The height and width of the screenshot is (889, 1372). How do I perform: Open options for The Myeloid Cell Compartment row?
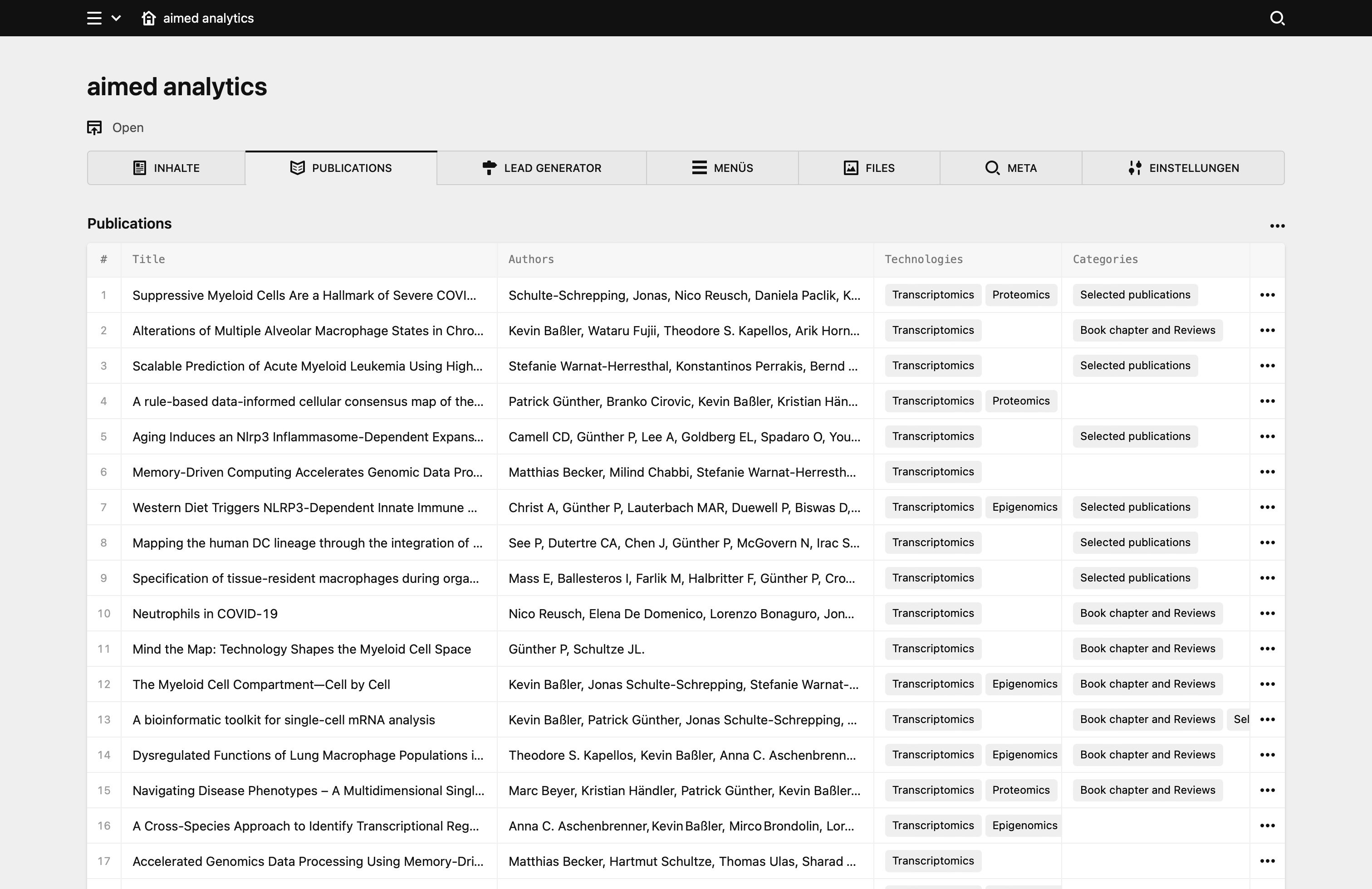pyautogui.click(x=1267, y=684)
